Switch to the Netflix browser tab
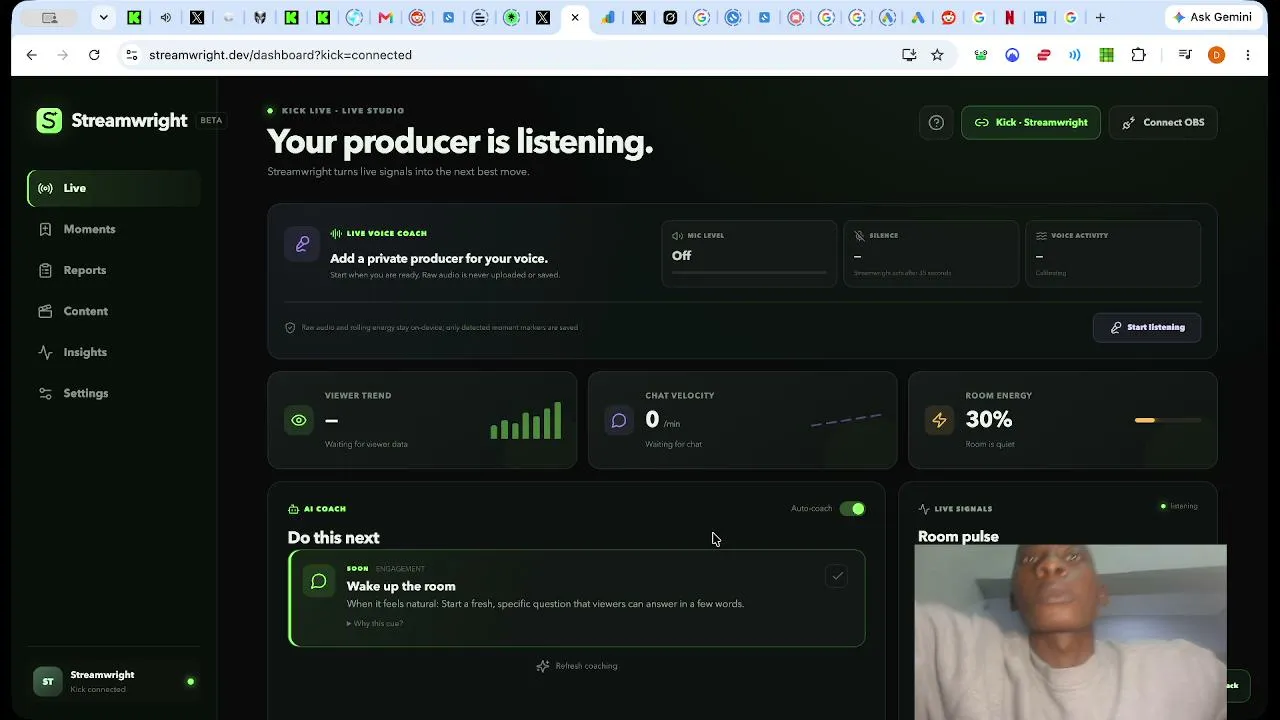1280x720 pixels. (x=1009, y=17)
